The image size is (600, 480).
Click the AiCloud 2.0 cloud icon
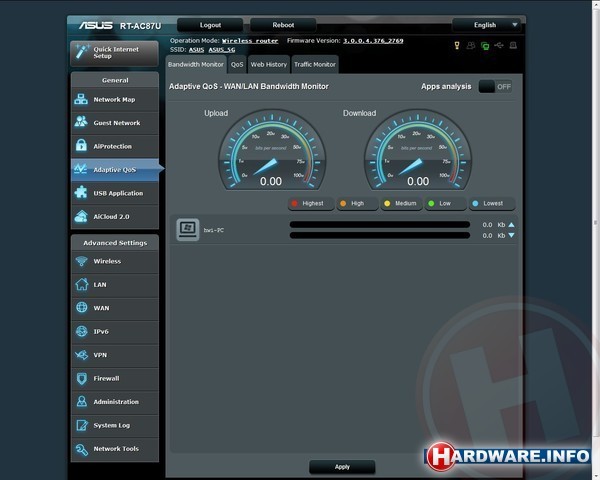click(81, 216)
